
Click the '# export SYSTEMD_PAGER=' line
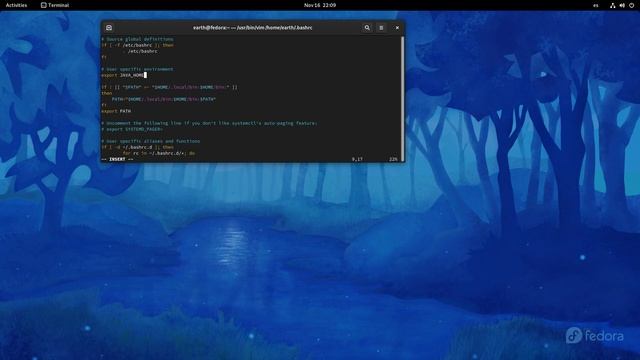coord(132,129)
